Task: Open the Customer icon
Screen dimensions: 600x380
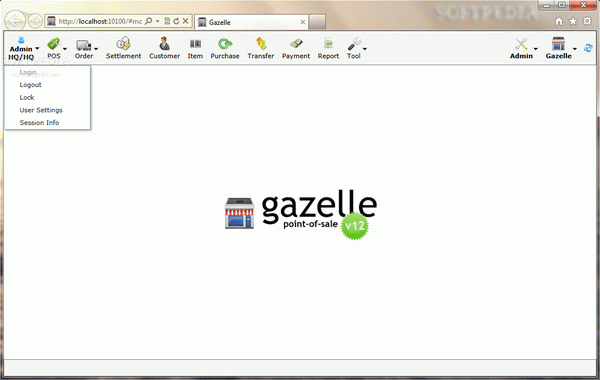Action: 165,44
